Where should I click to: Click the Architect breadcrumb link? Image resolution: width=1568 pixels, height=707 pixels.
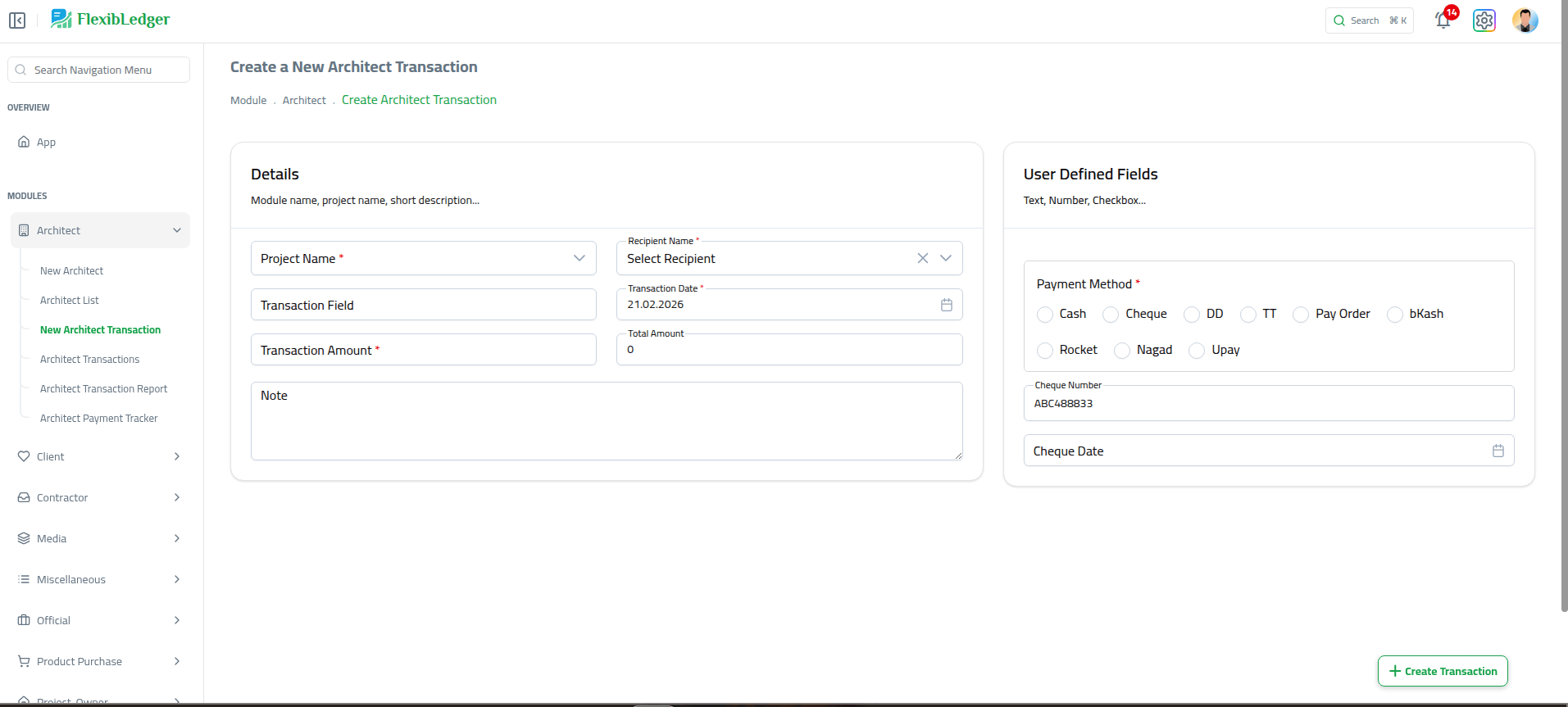304,100
